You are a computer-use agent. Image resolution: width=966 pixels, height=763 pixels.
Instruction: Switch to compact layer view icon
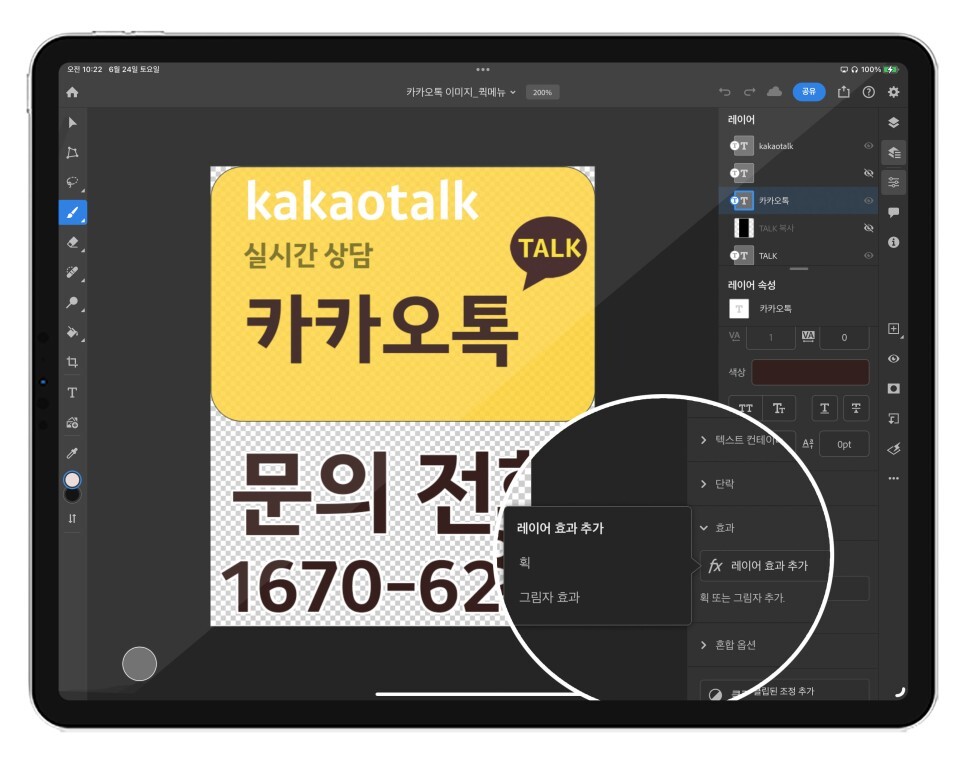point(893,122)
